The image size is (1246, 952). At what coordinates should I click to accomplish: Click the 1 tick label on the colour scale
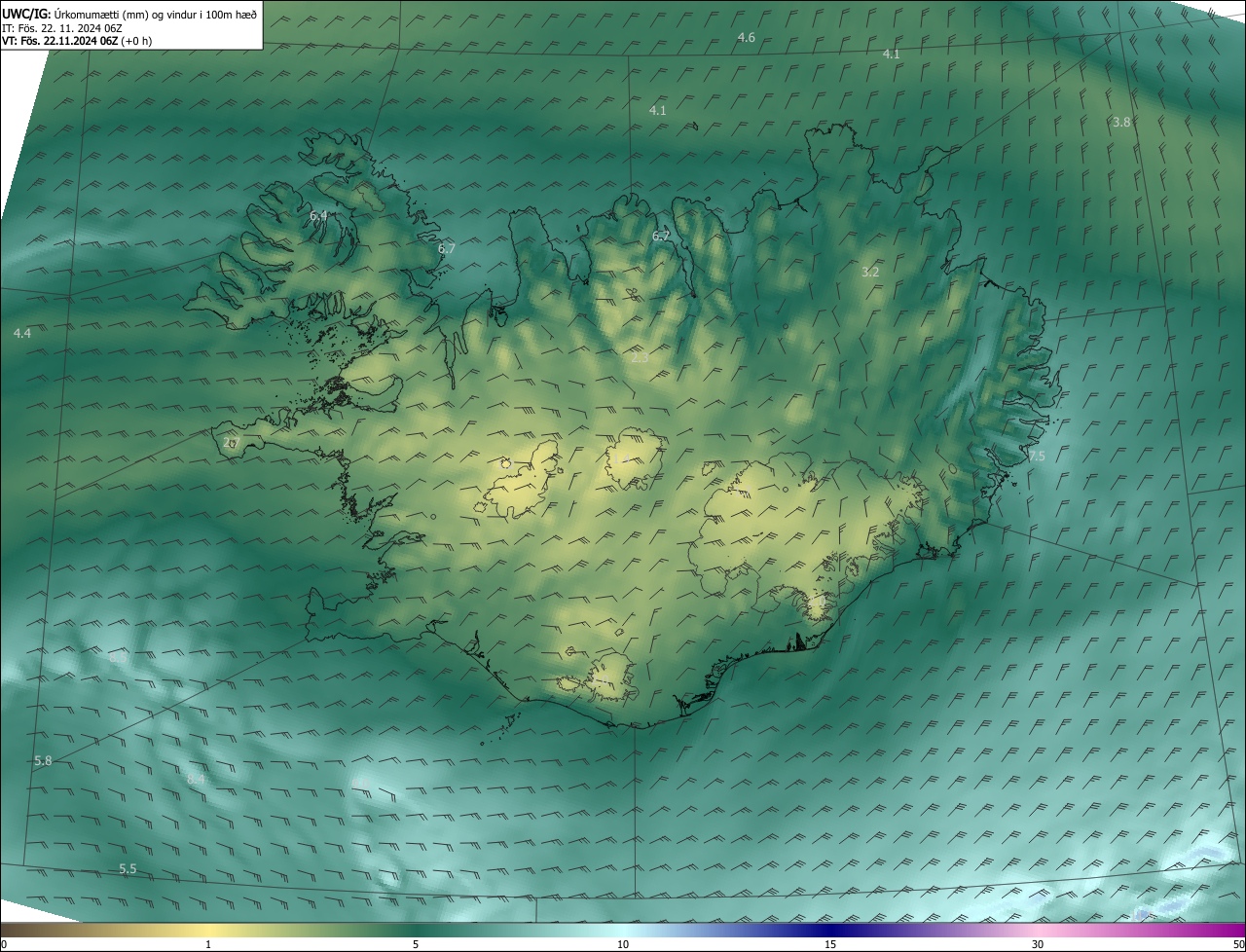pyautogui.click(x=208, y=945)
